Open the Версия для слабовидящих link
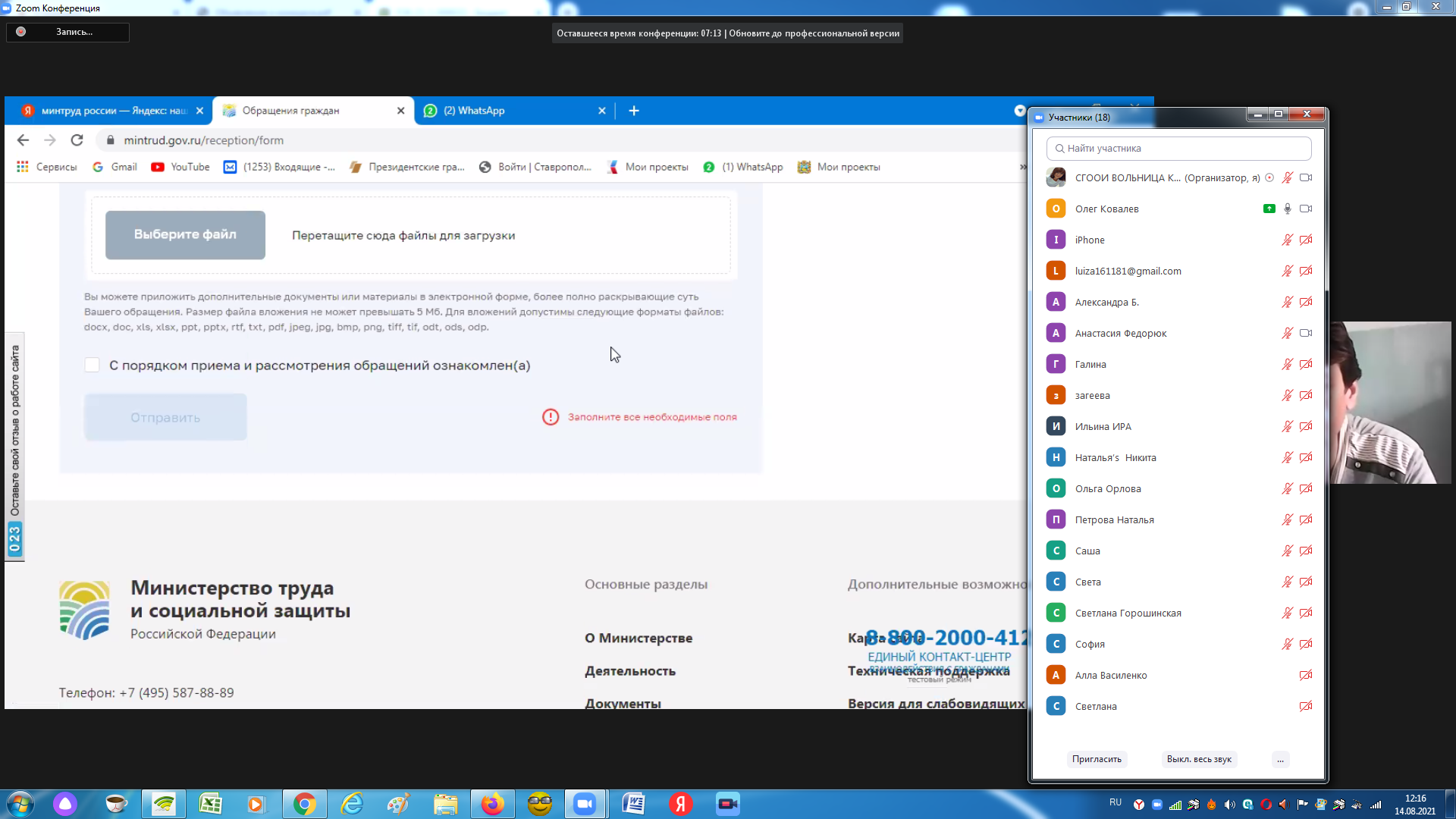 point(936,704)
